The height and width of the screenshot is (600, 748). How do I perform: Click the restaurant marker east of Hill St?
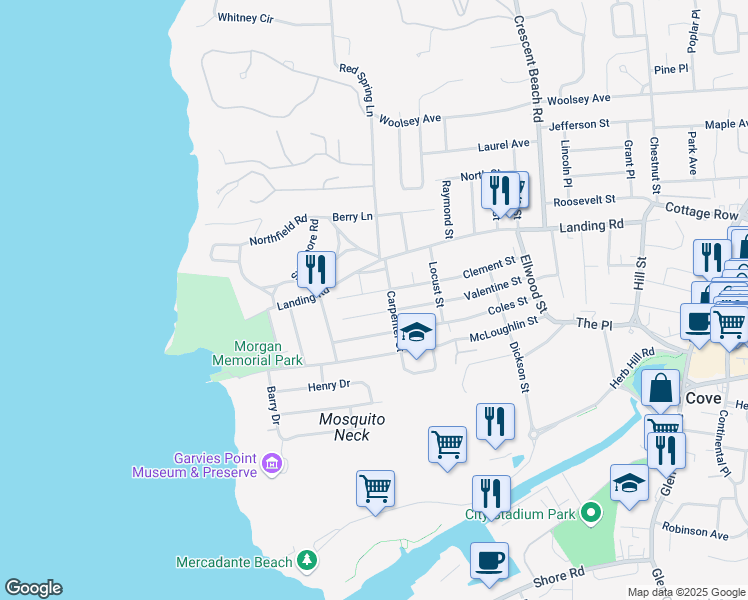[711, 259]
